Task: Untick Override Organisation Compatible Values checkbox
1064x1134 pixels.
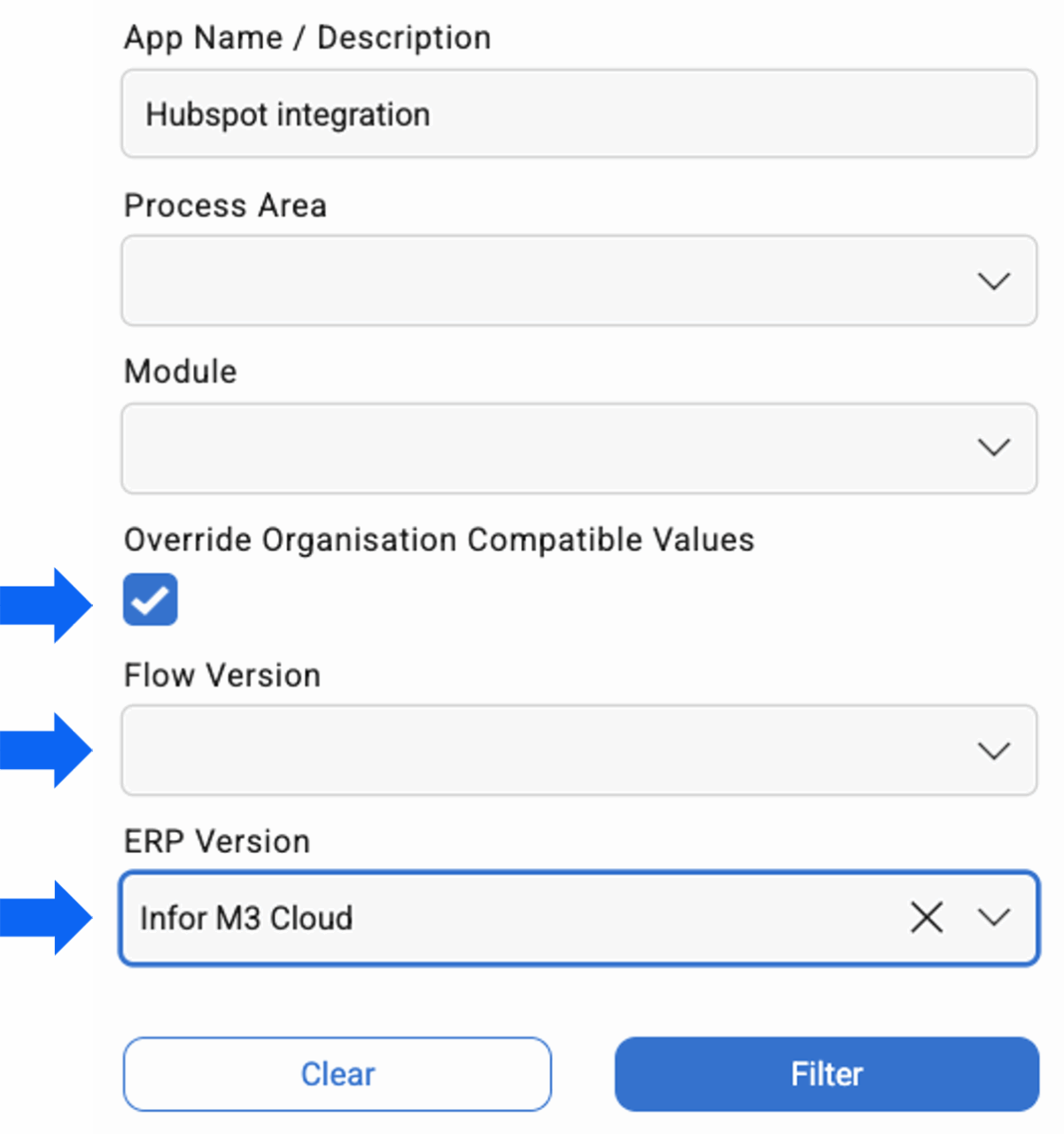Action: tap(151, 600)
